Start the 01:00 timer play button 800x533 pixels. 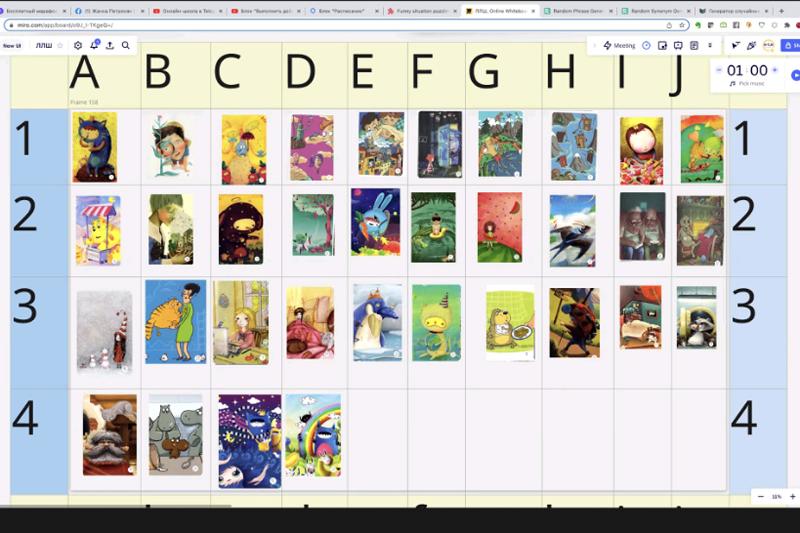(795, 75)
